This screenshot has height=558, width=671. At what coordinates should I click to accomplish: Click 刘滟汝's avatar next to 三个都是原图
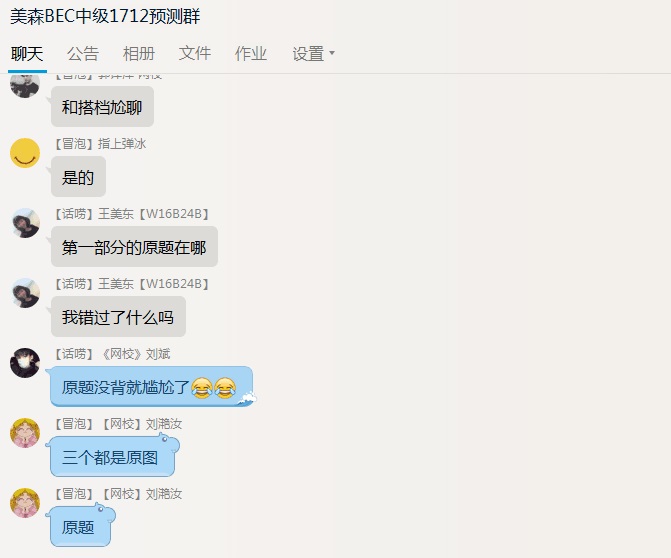[25, 433]
